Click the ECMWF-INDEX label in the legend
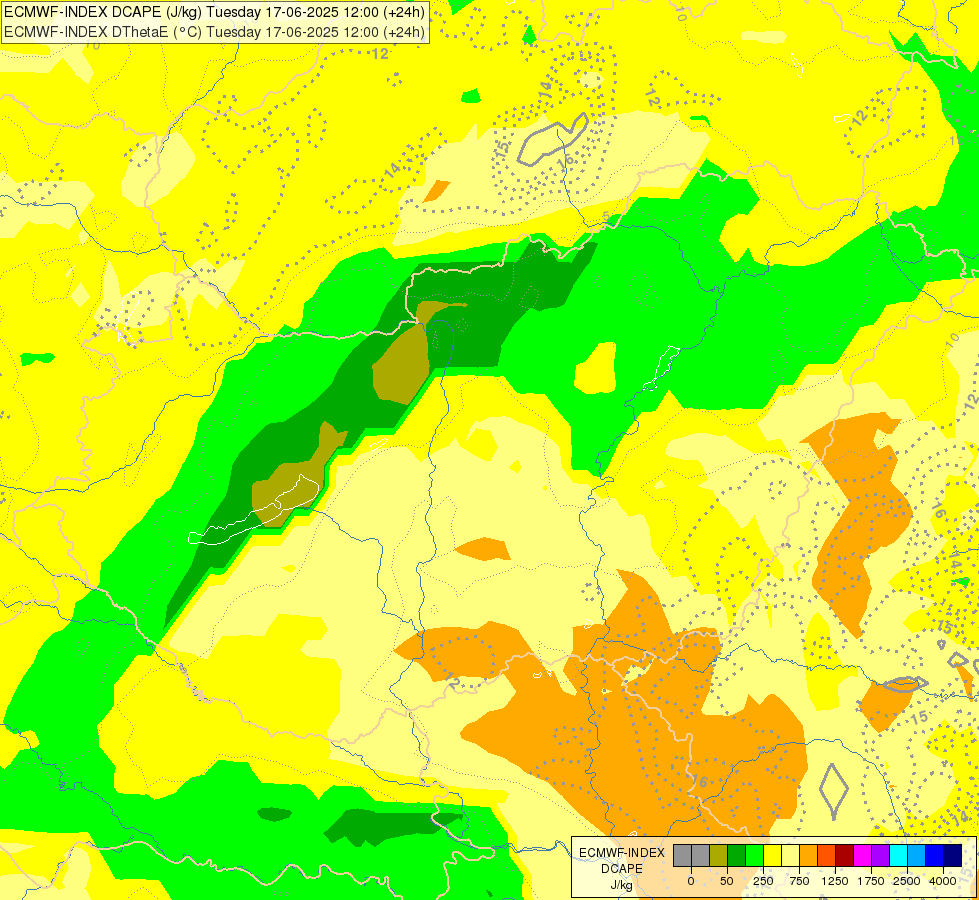 [622, 853]
